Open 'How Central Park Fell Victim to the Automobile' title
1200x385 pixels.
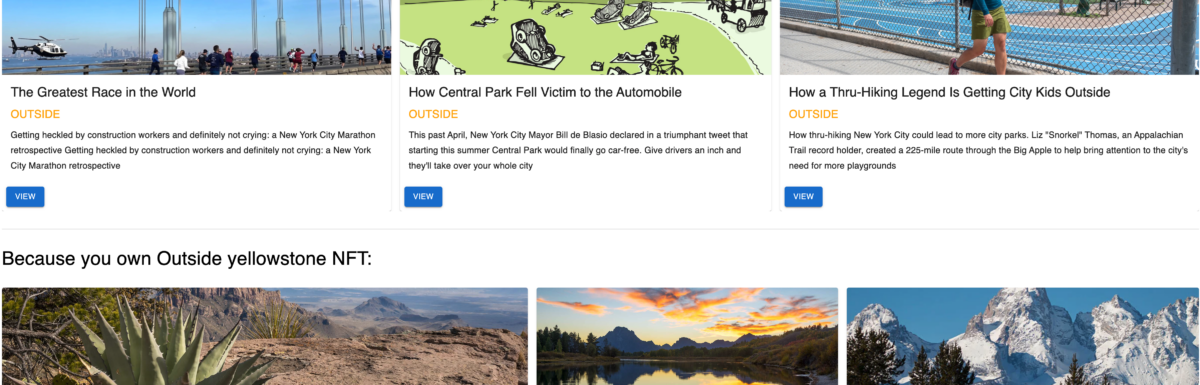tap(545, 92)
